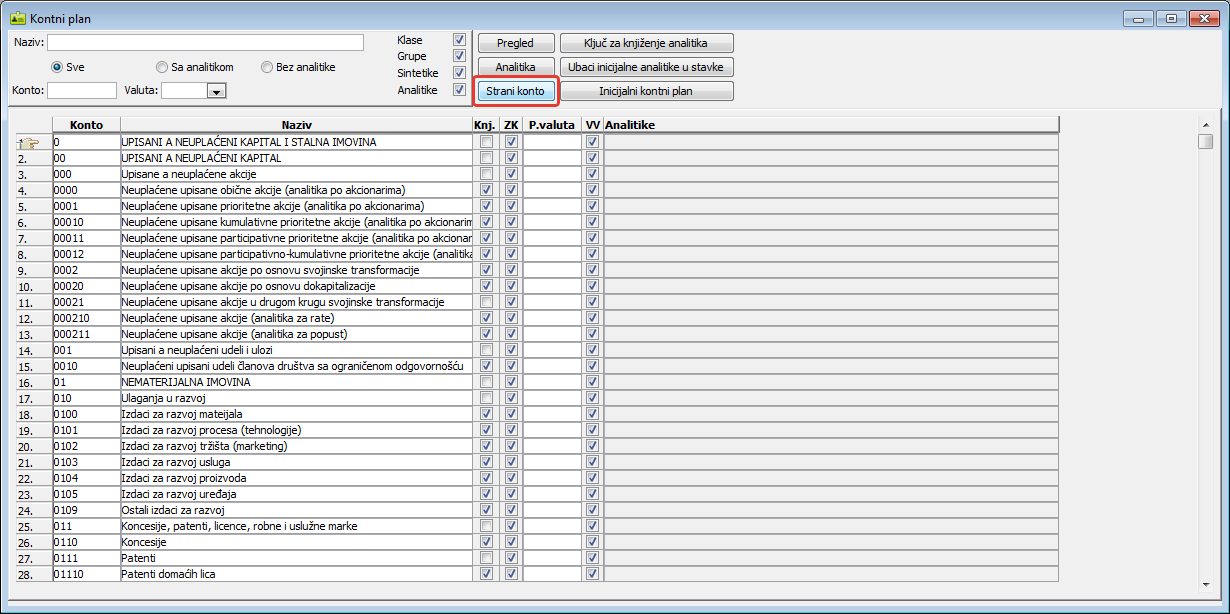
Task: Toggle the Analitike filter checkbox
Action: 459,89
